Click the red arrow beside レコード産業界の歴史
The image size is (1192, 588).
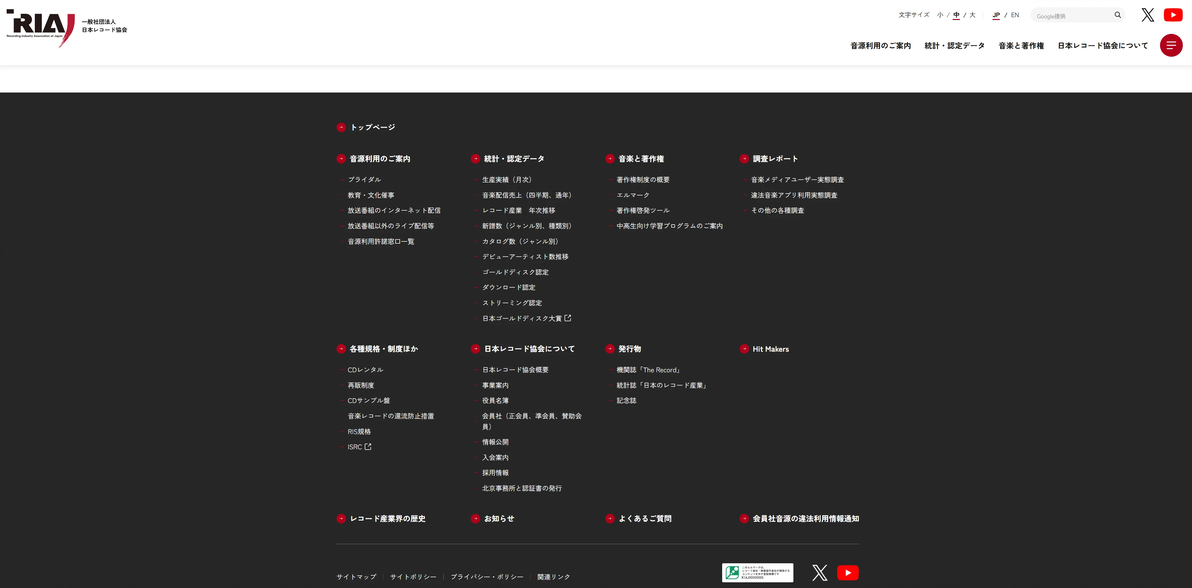(x=341, y=519)
